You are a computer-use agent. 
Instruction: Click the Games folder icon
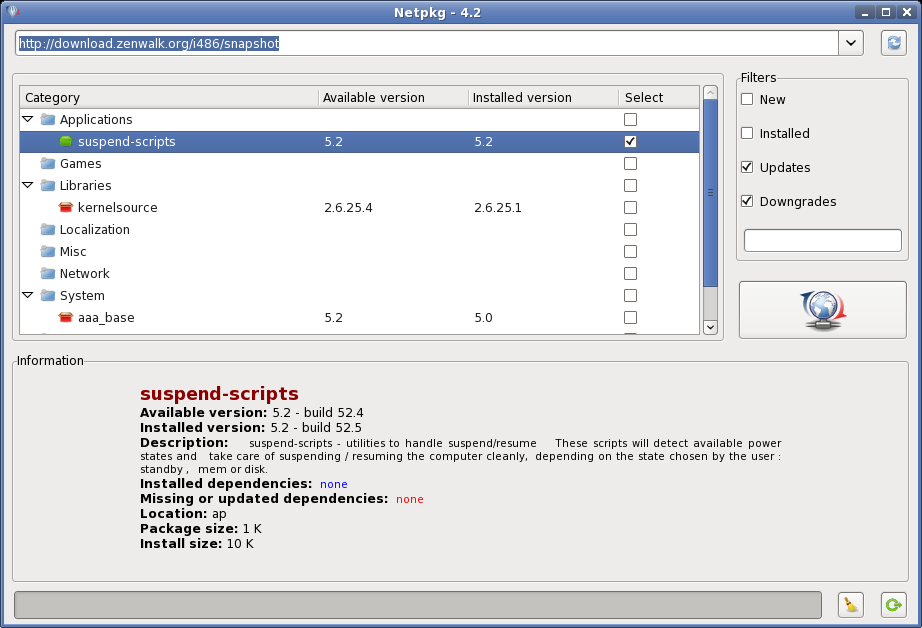[x=48, y=163]
